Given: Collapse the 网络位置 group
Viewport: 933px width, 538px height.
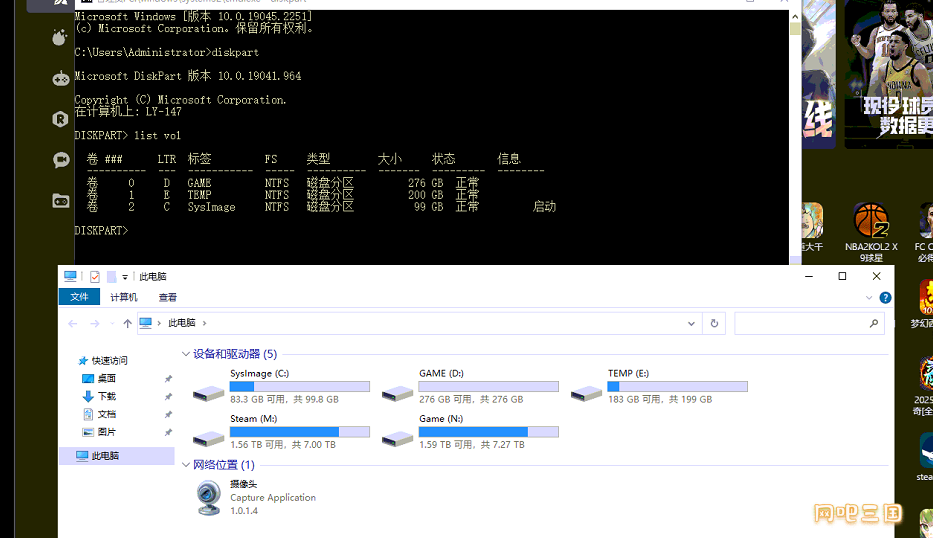Looking at the screenshot, I should (186, 465).
